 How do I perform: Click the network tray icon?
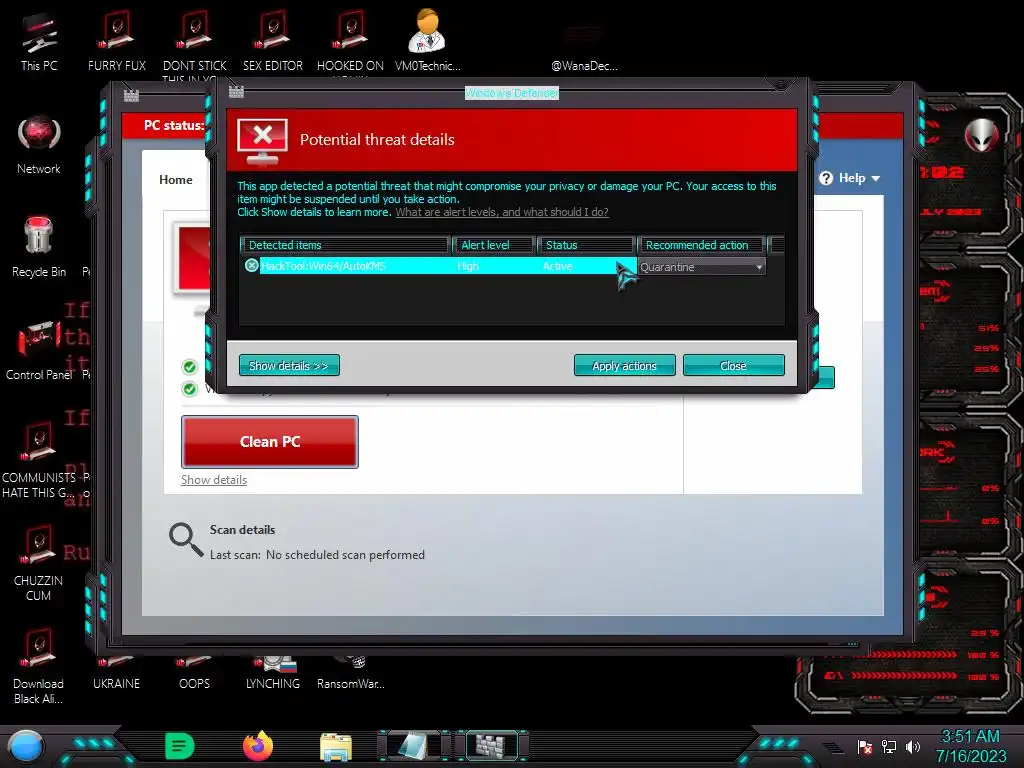[x=889, y=746]
